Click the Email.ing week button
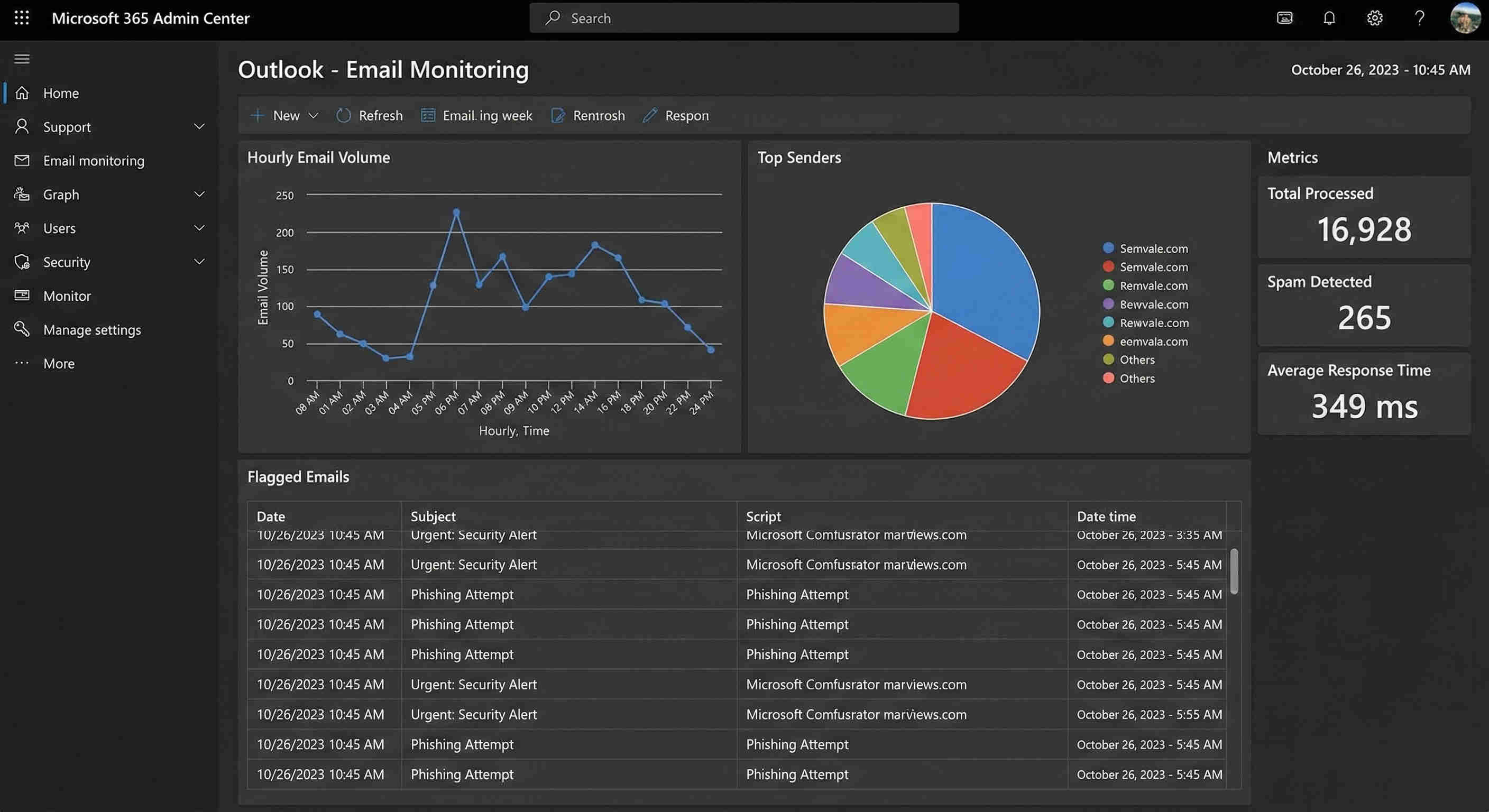1489x812 pixels. click(x=476, y=115)
